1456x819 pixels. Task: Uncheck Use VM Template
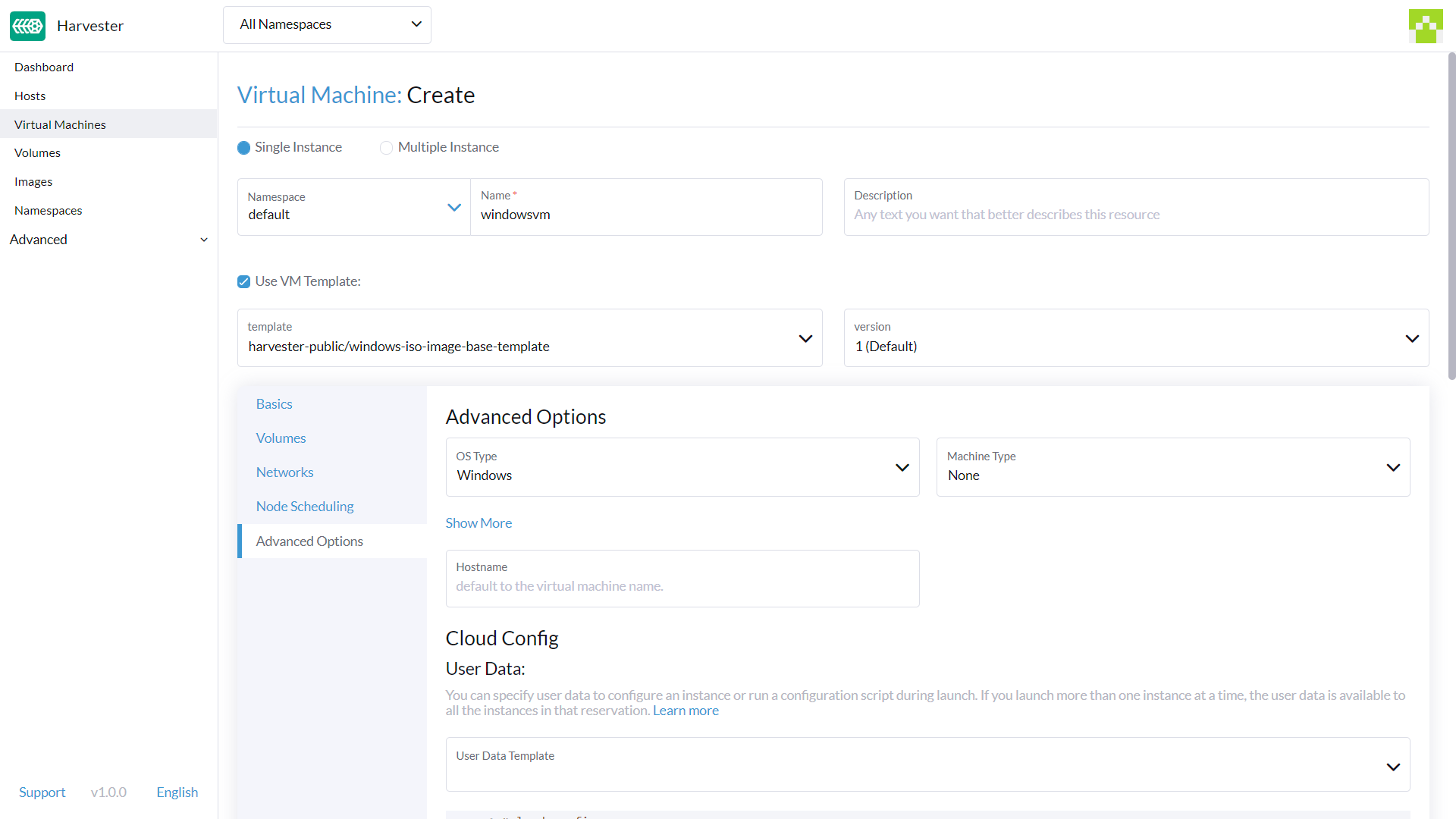(243, 281)
